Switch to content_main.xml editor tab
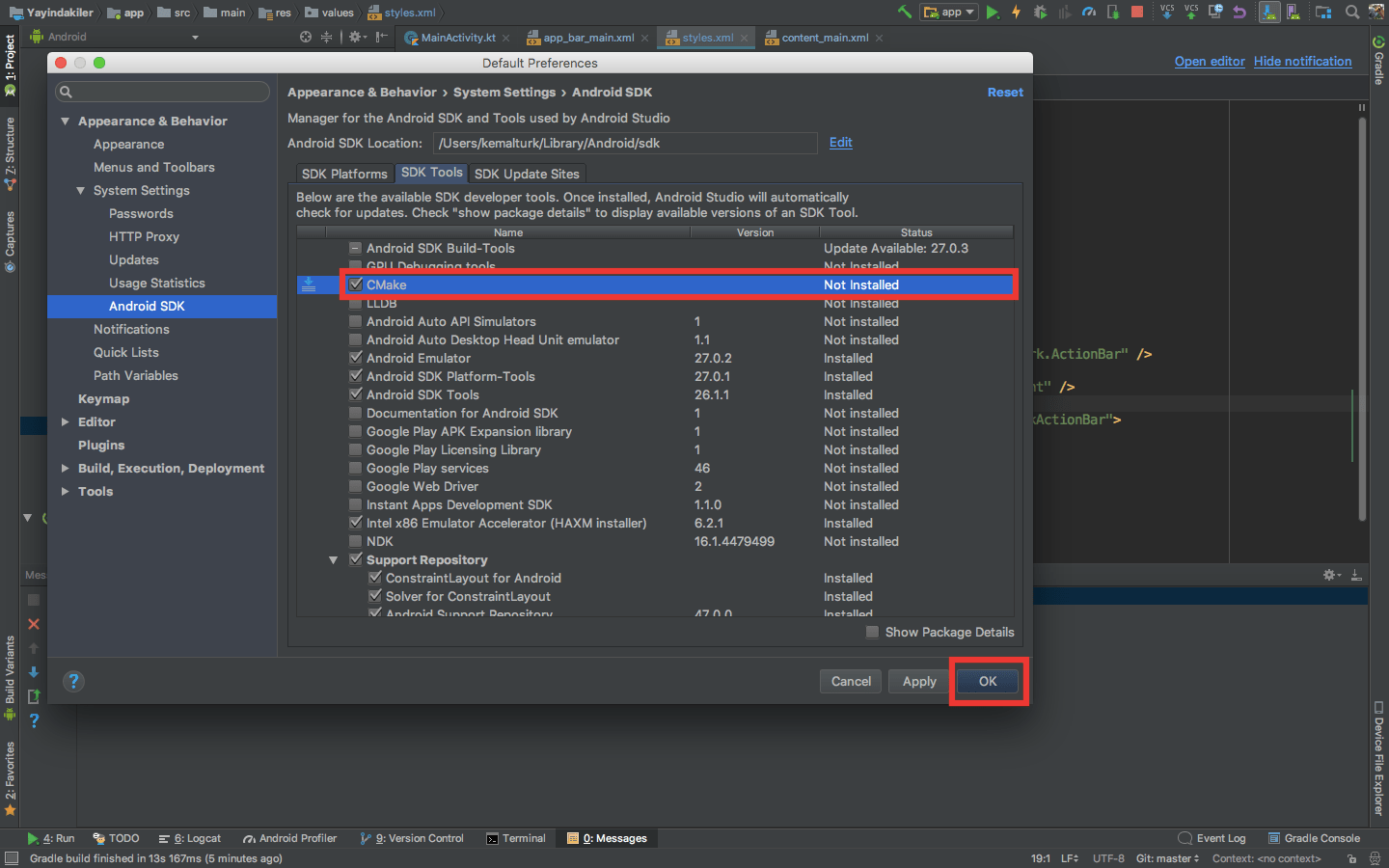1389x868 pixels. [825, 38]
